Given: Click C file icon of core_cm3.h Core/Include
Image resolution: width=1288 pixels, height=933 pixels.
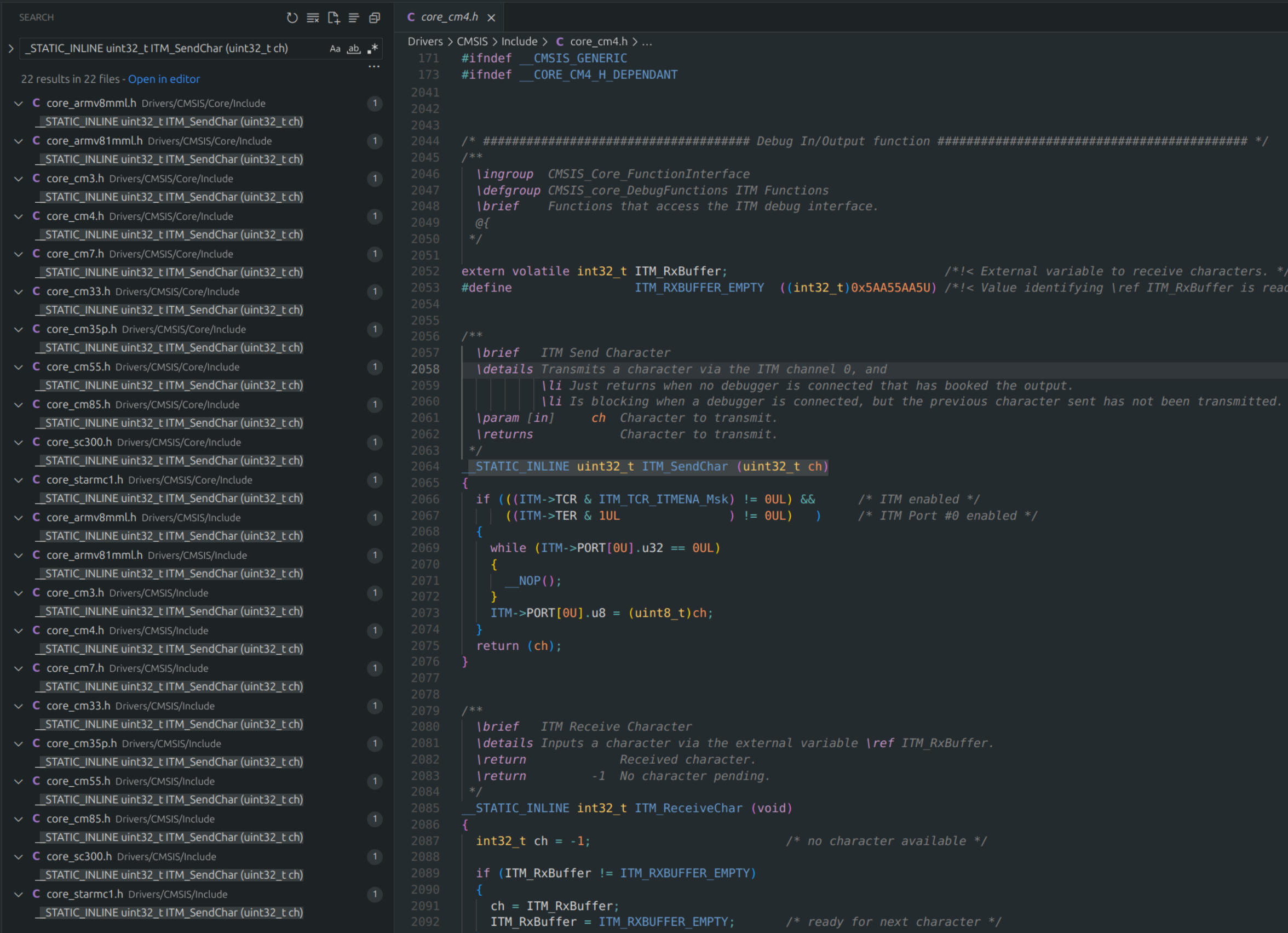Looking at the screenshot, I should point(36,179).
